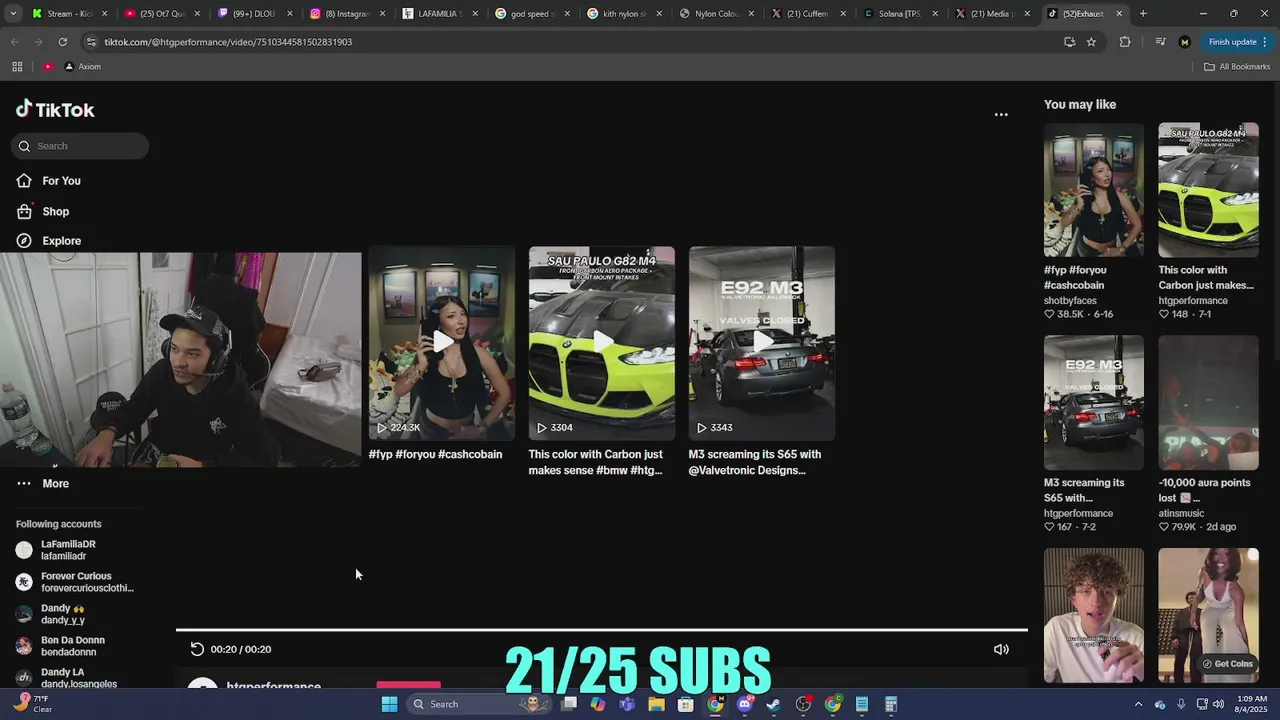Switch to the Twitch (99+) DLOU tab
This screenshot has width=1280, height=720.
253,14
